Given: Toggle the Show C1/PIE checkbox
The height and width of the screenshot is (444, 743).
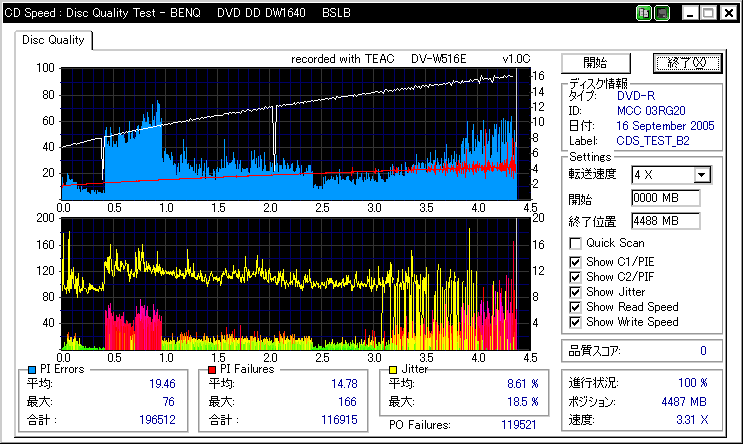Looking at the screenshot, I should click(x=575, y=262).
